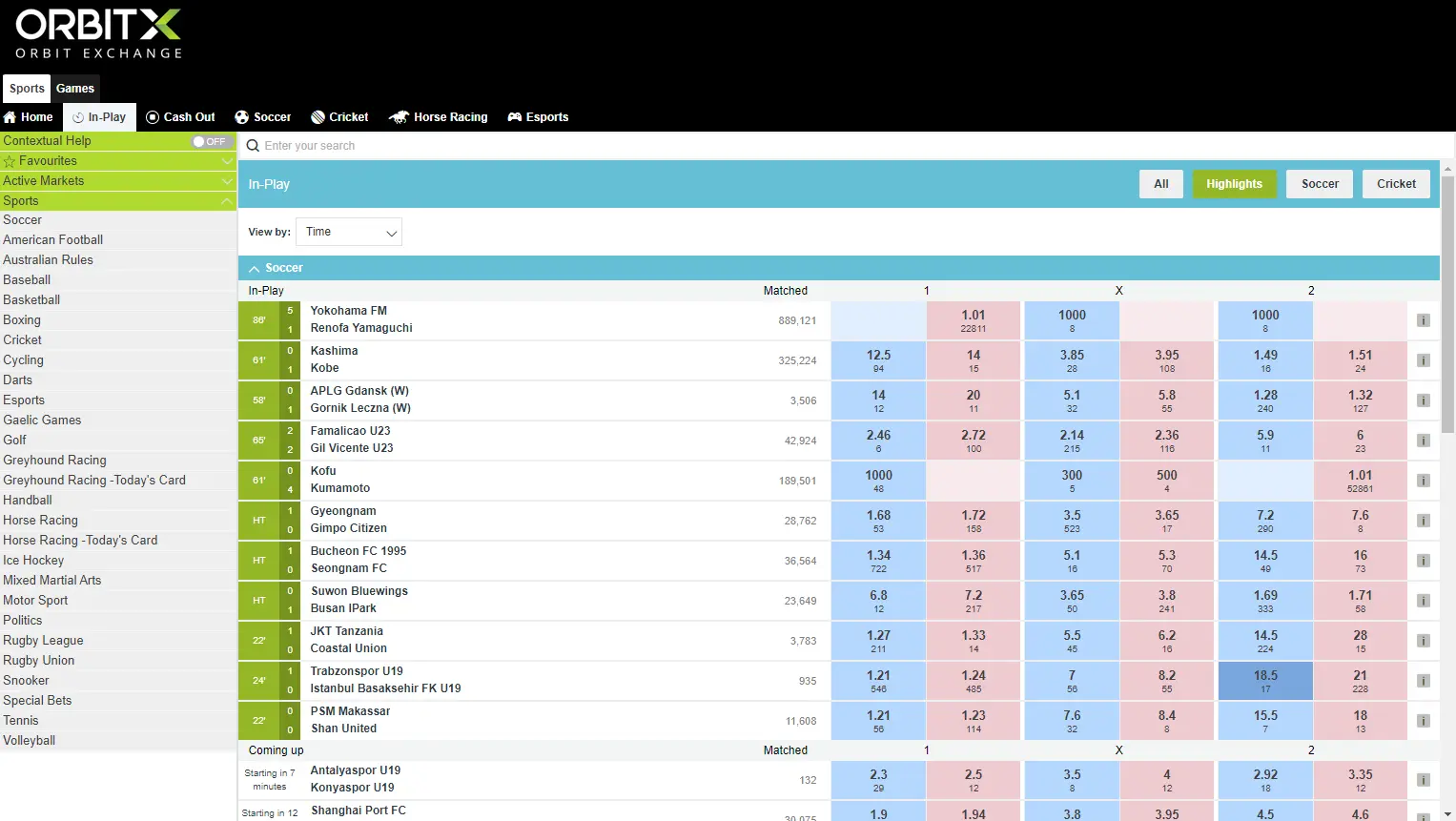The height and width of the screenshot is (821, 1456).
Task: Toggle Contextual Help switch on
Action: point(210,141)
